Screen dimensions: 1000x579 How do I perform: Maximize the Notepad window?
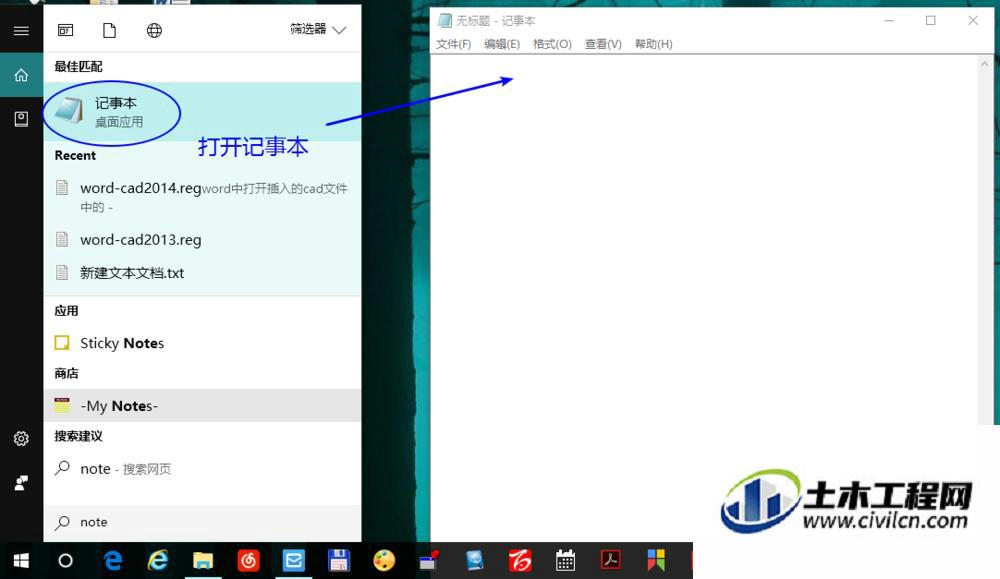coord(930,20)
